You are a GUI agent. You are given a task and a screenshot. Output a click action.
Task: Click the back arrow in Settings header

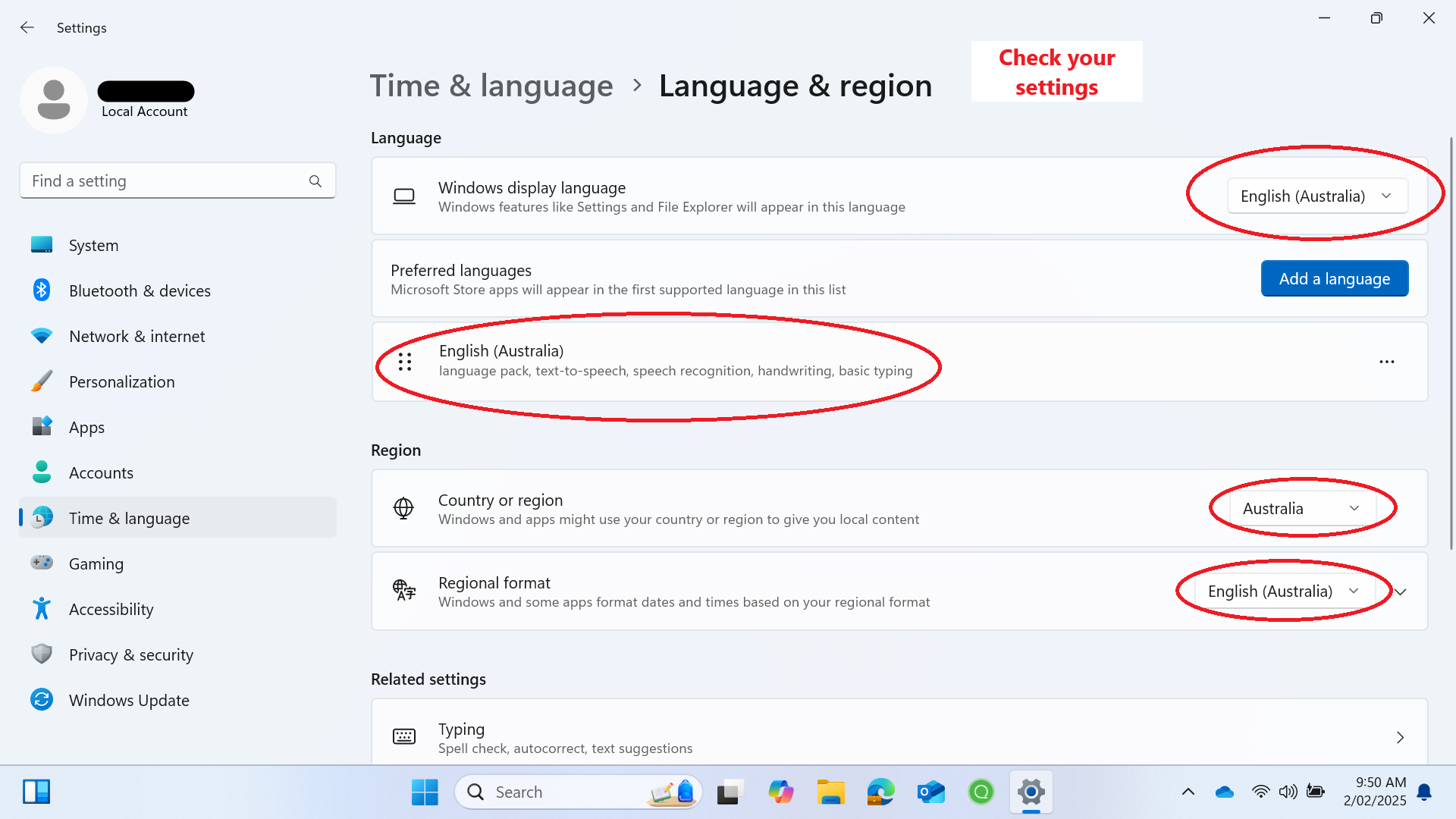tap(27, 28)
